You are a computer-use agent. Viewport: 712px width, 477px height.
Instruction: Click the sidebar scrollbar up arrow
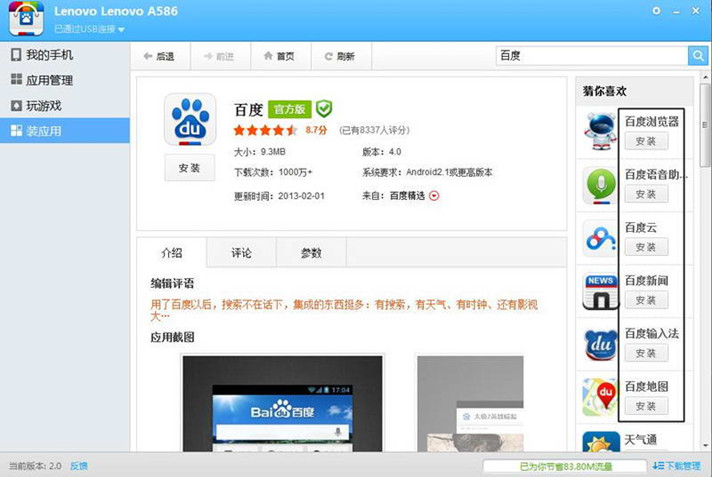[x=705, y=78]
